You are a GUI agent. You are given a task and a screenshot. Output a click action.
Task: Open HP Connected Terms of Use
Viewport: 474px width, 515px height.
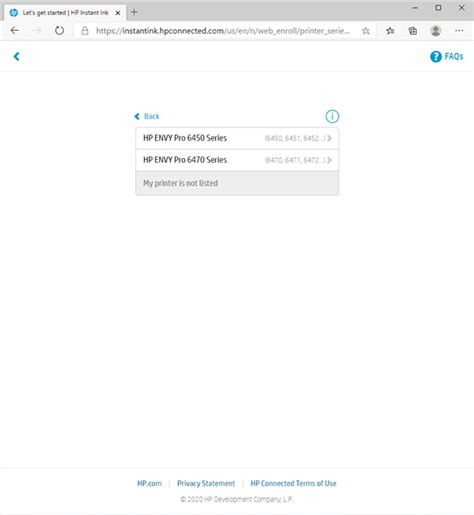pos(293,483)
